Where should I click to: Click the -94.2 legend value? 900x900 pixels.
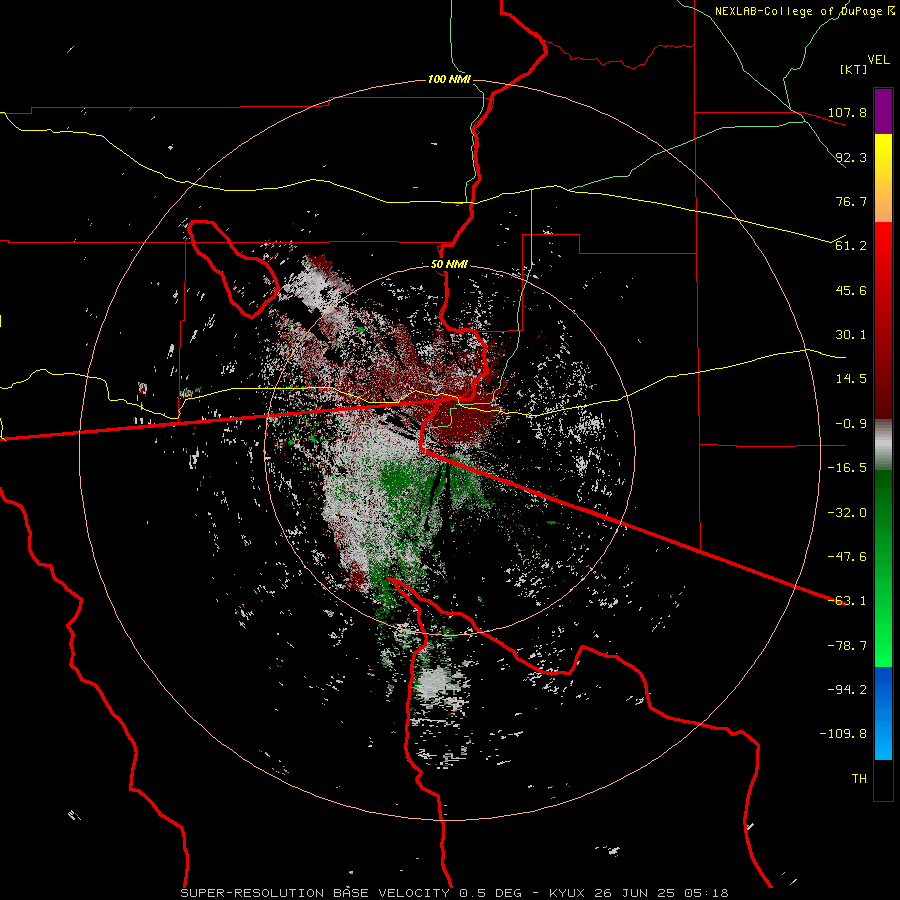(x=847, y=690)
